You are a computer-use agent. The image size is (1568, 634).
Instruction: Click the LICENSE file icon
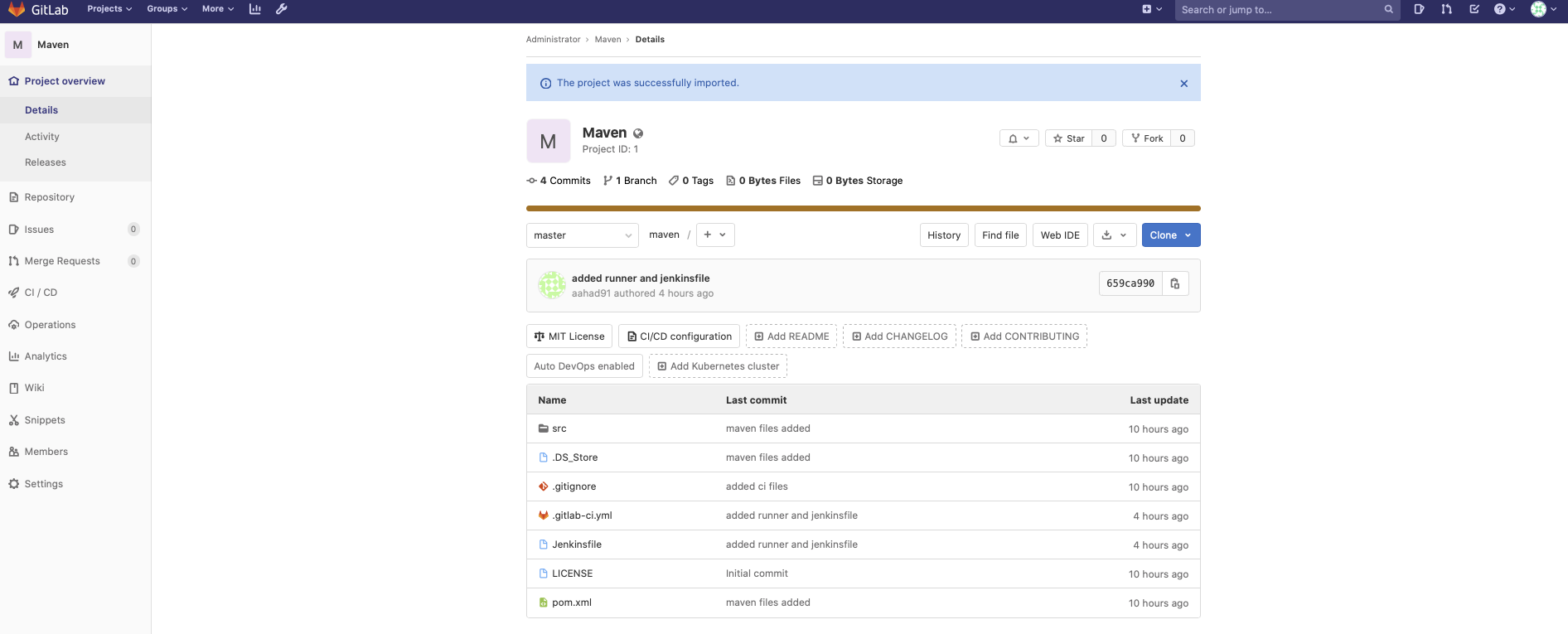tap(544, 574)
